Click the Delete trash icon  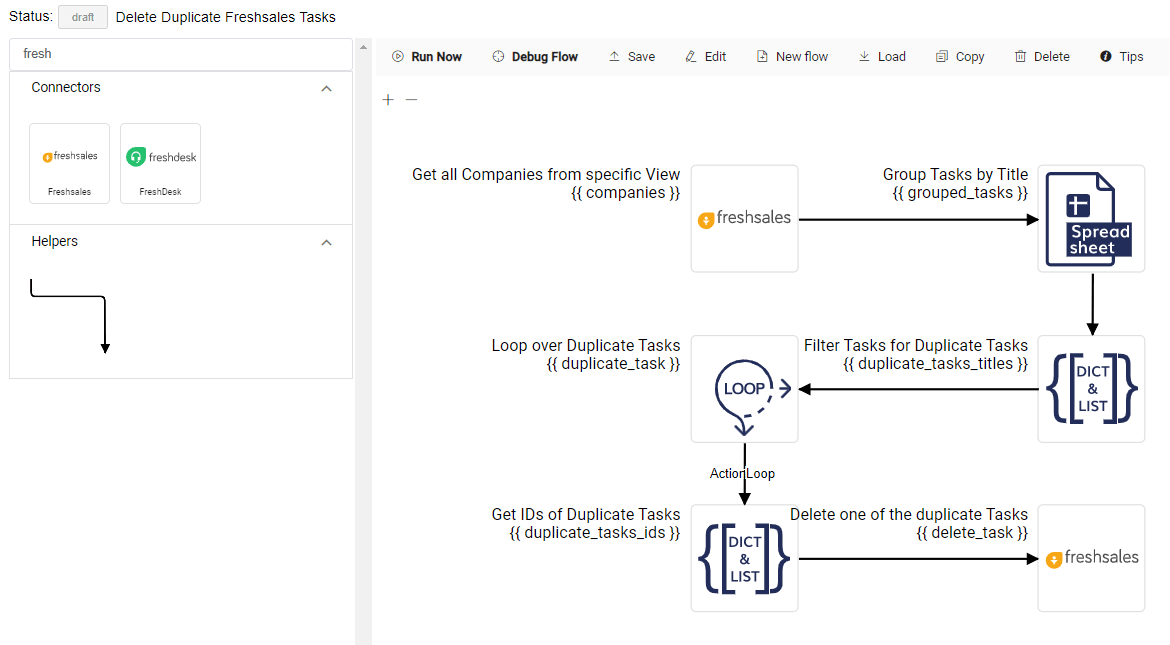coord(1020,57)
